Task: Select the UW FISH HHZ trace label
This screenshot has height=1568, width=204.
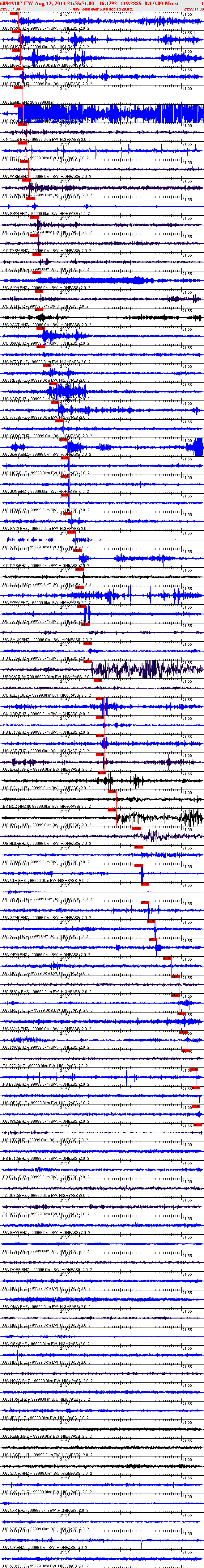Action: (48, 788)
